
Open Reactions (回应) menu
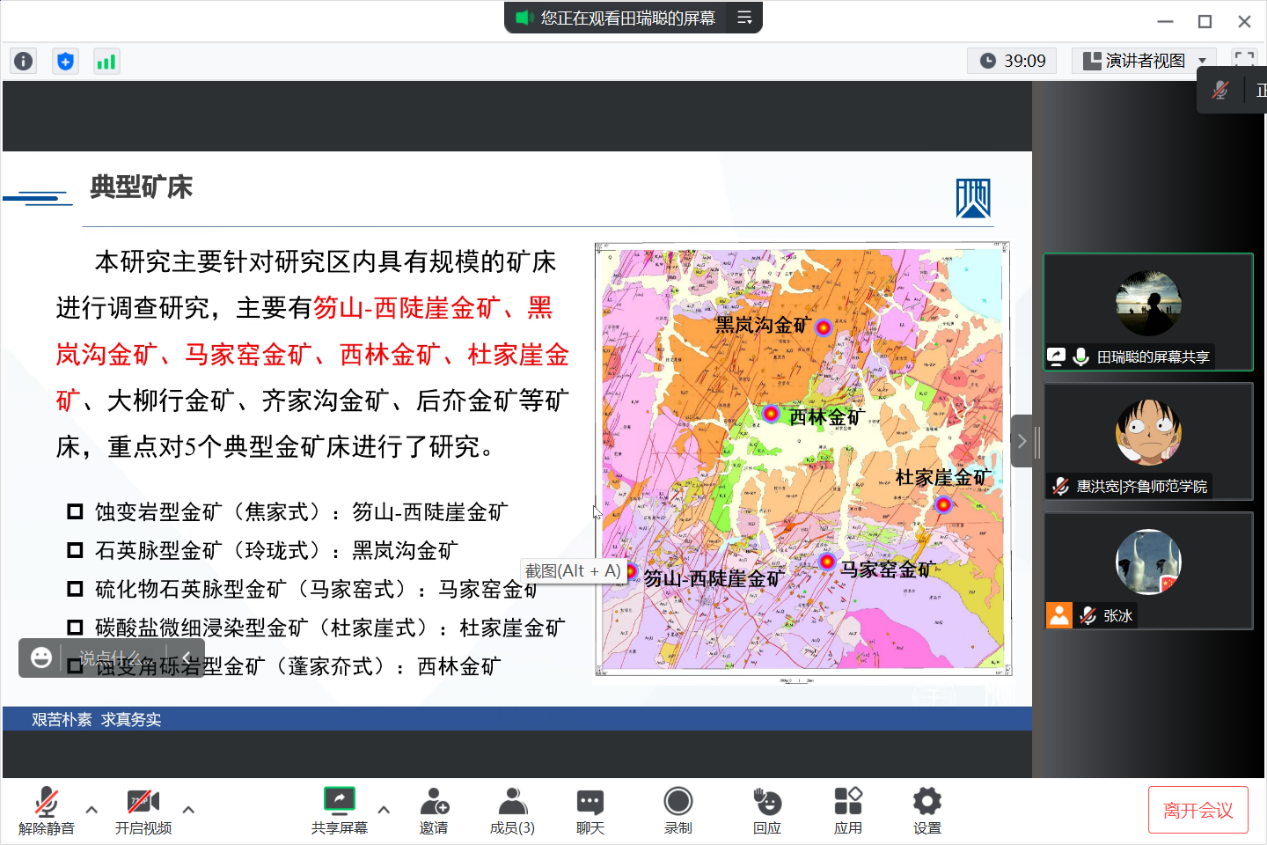coord(767,810)
